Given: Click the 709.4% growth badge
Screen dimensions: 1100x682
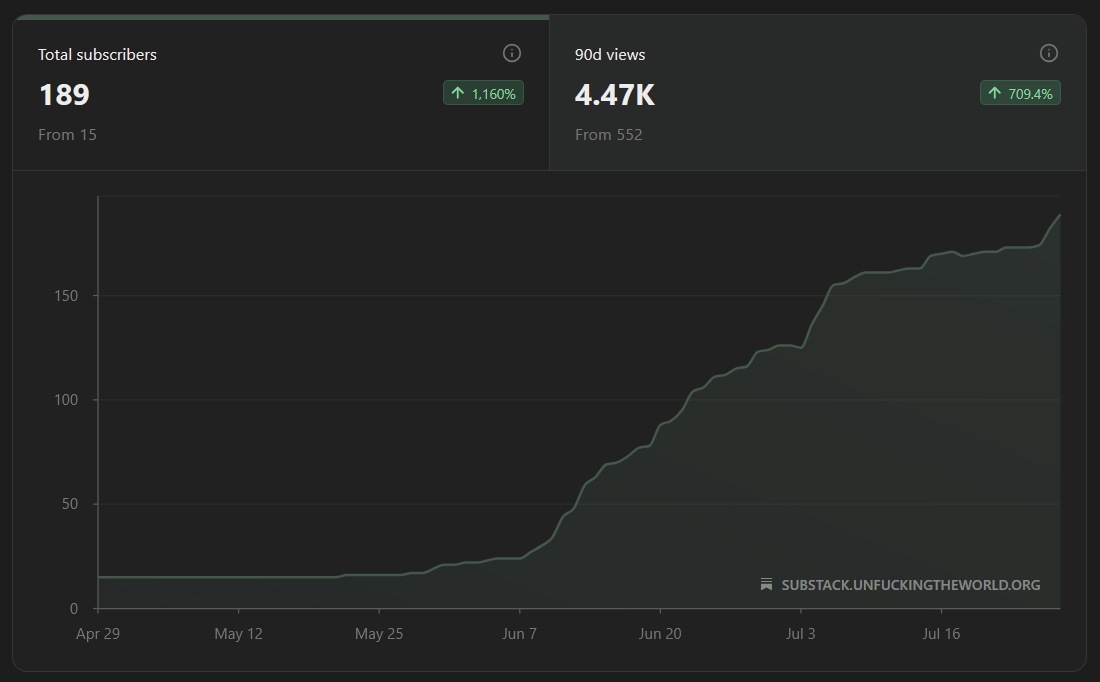Looking at the screenshot, I should 1020,93.
